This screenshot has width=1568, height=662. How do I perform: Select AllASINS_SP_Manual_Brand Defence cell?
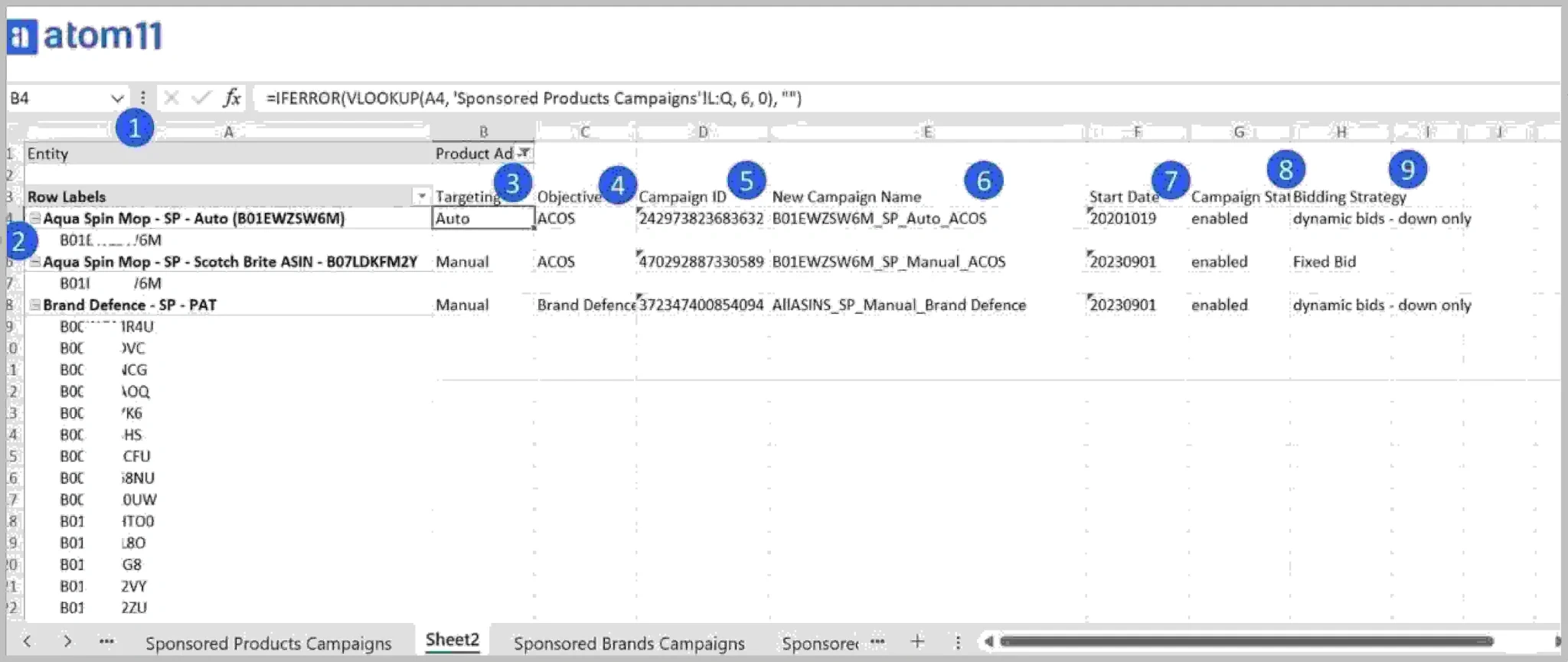coord(927,305)
